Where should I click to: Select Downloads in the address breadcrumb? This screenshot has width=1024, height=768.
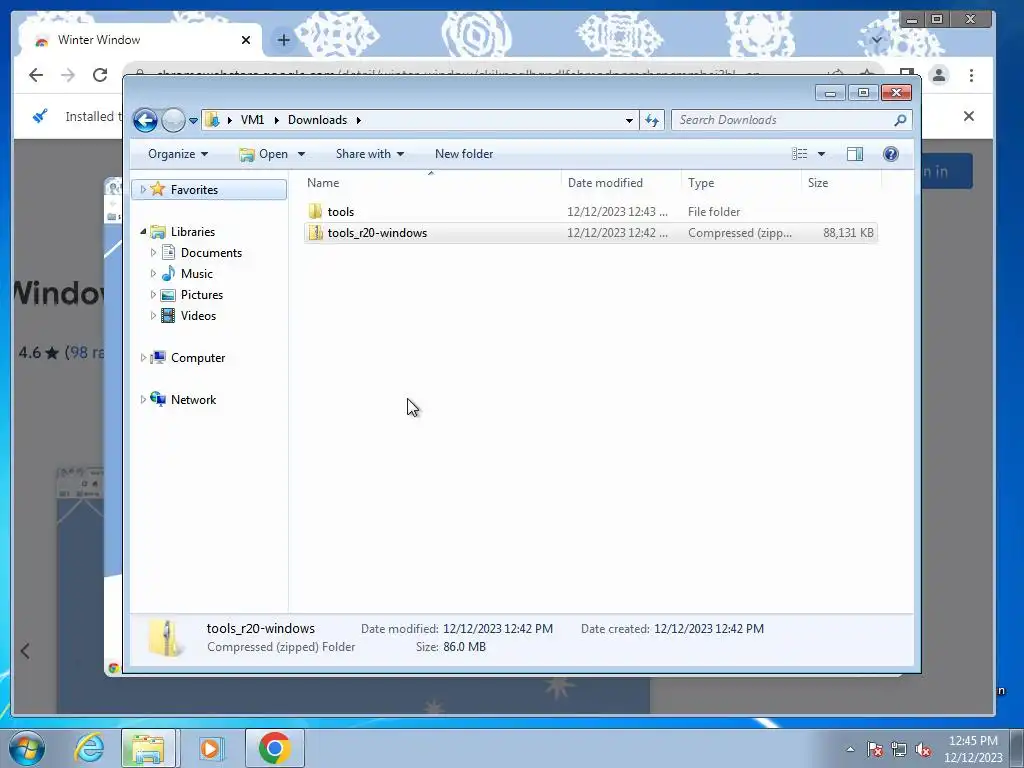click(x=317, y=120)
